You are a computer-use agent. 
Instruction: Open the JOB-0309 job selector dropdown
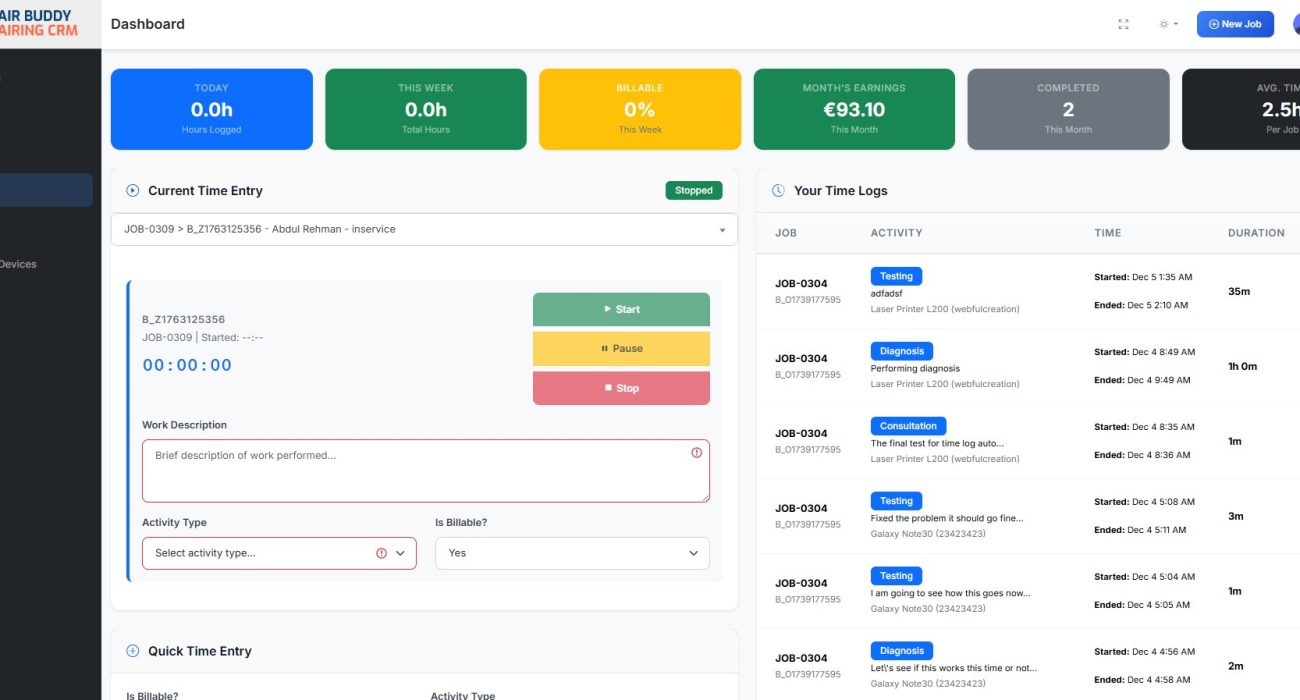tap(424, 229)
